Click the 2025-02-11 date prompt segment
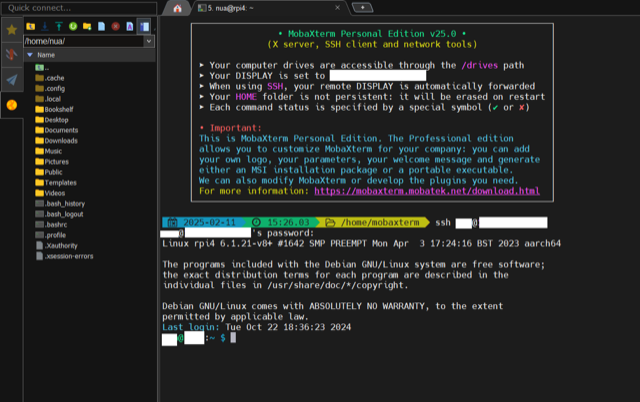 (204, 222)
